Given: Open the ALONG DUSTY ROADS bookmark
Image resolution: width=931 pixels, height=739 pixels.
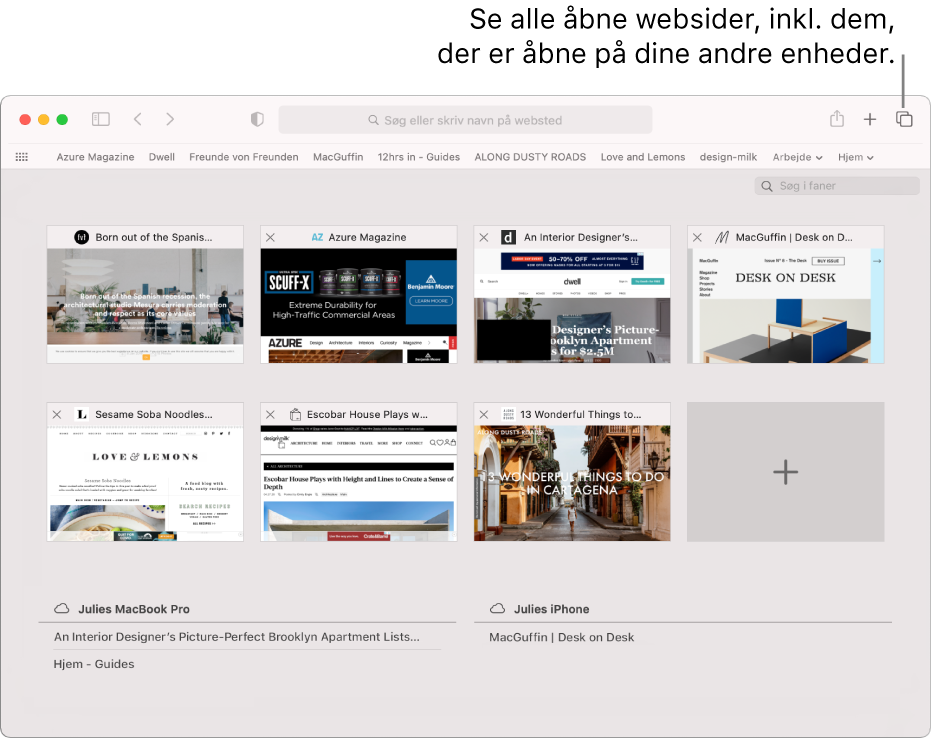Looking at the screenshot, I should (530, 157).
